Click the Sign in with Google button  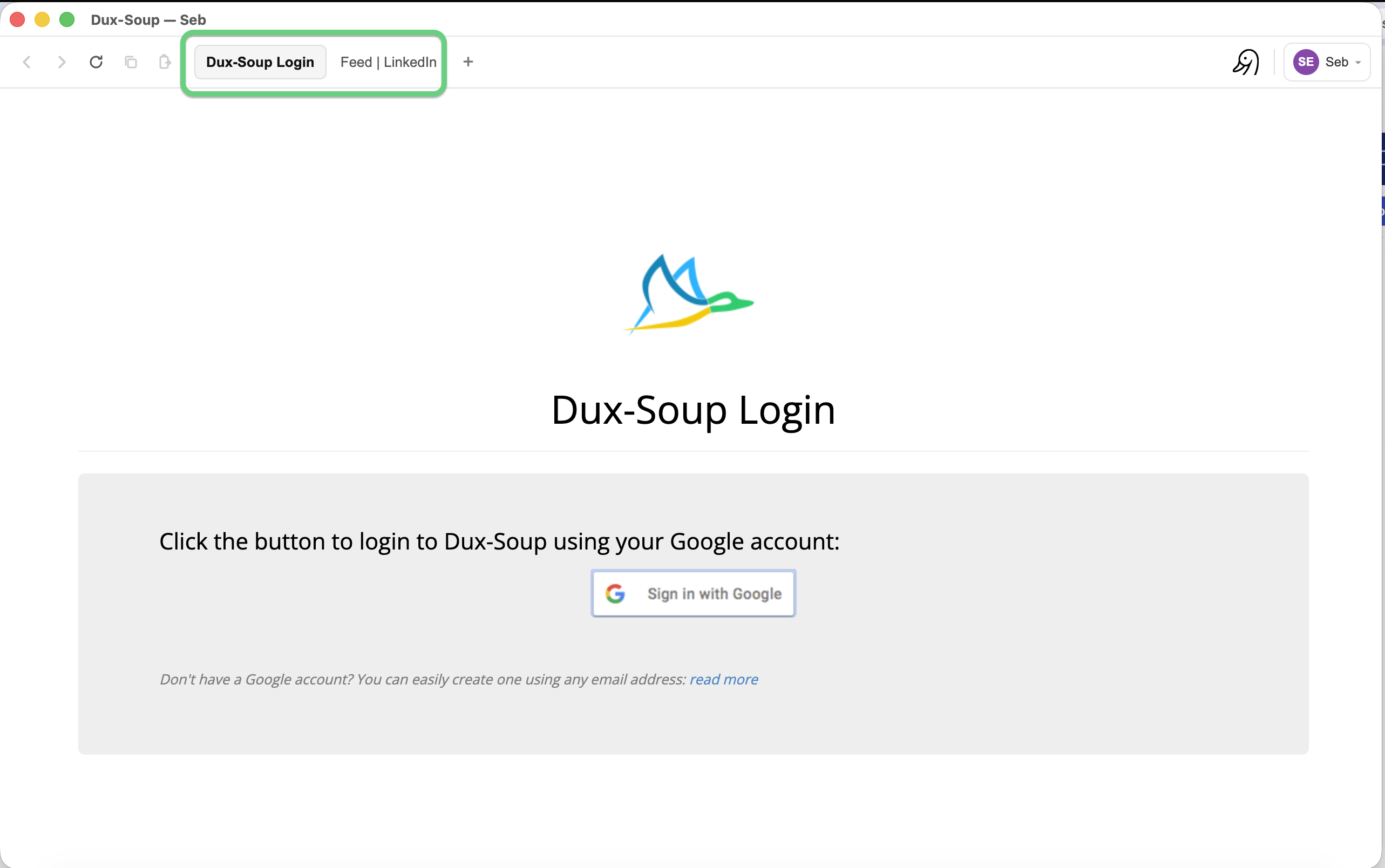pyautogui.click(x=694, y=594)
